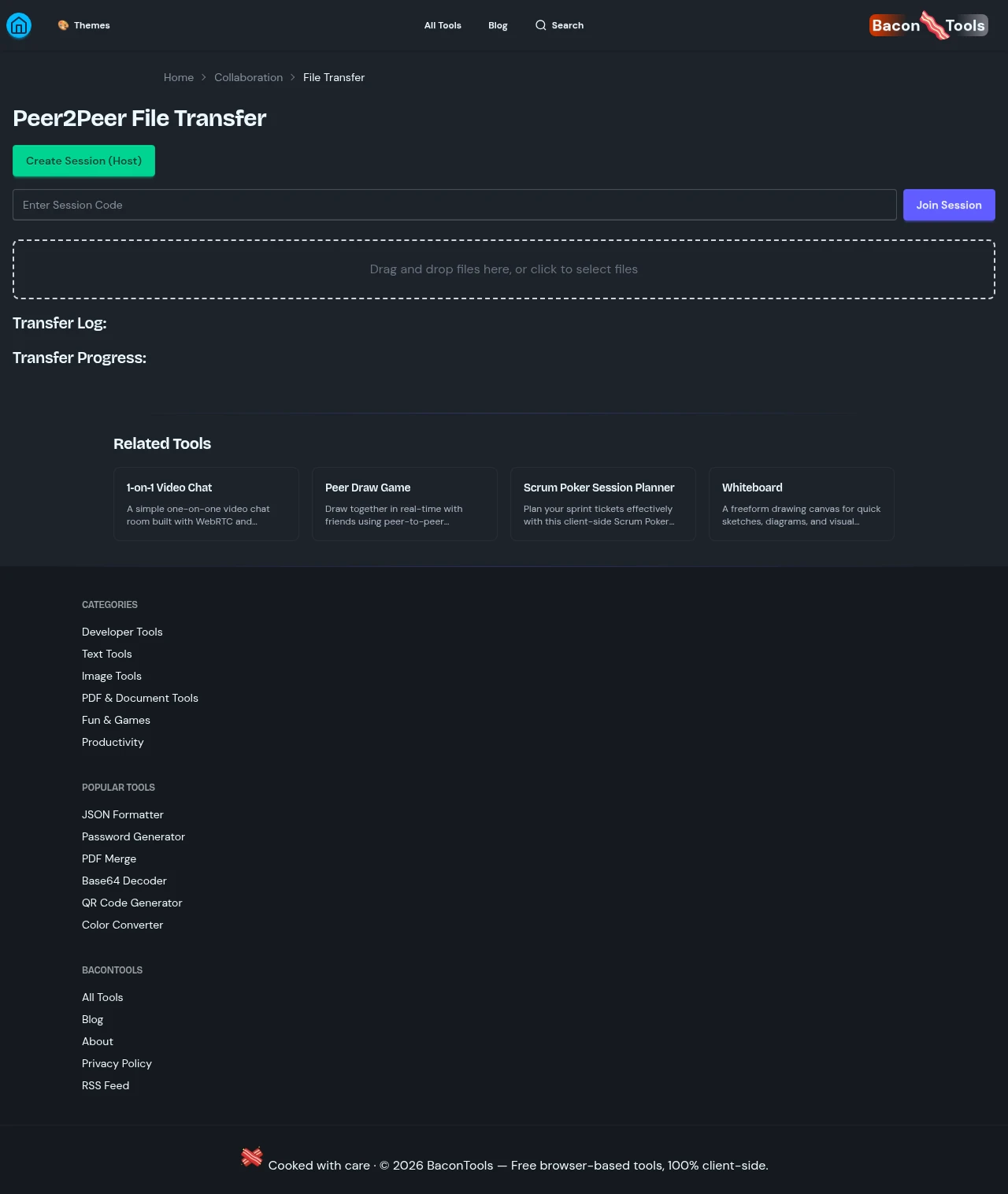The image size is (1008, 1194).
Task: Open the Peer Draw Game card
Action: pyautogui.click(x=405, y=504)
